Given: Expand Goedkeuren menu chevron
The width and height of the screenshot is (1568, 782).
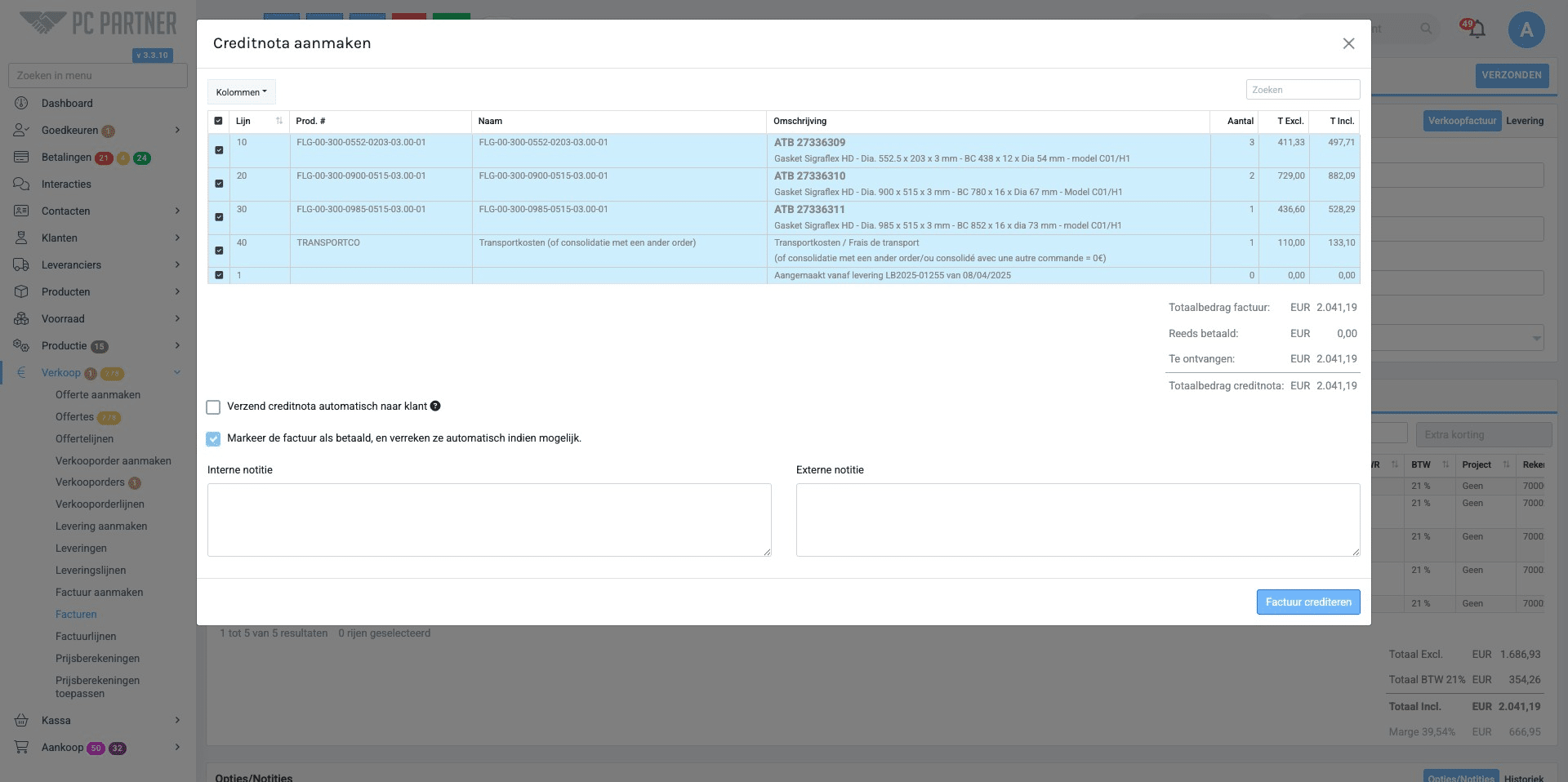Looking at the screenshot, I should pos(177,130).
